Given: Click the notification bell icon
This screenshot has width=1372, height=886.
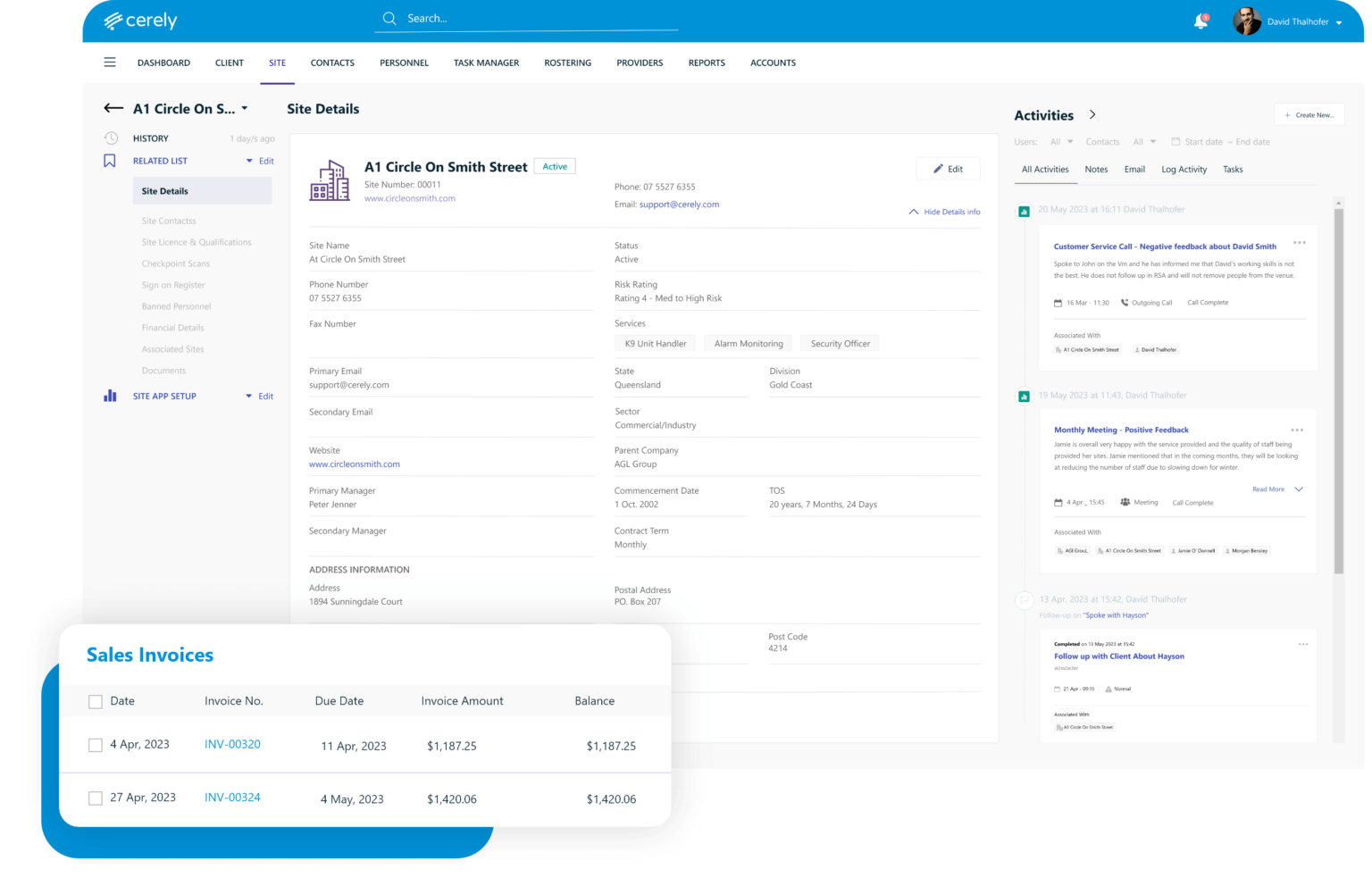Looking at the screenshot, I should [1200, 21].
